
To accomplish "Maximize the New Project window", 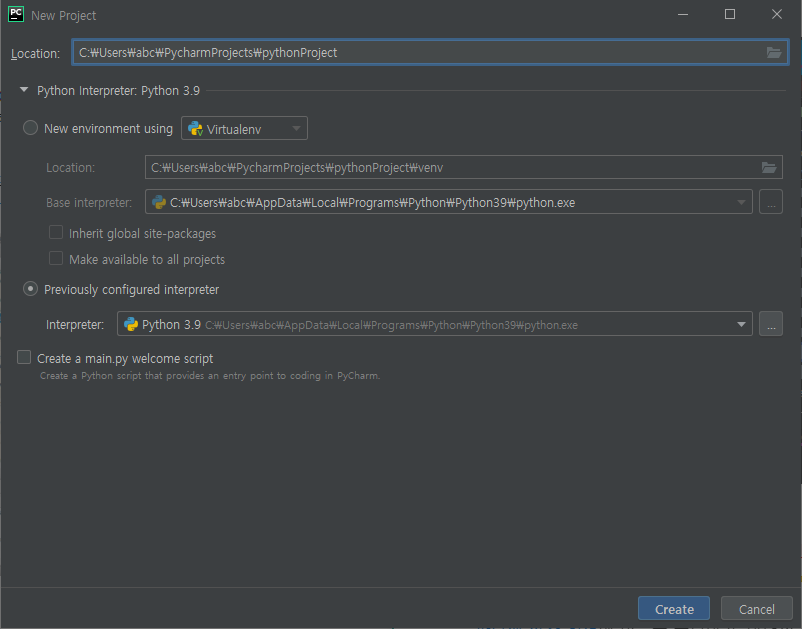I will point(730,14).
